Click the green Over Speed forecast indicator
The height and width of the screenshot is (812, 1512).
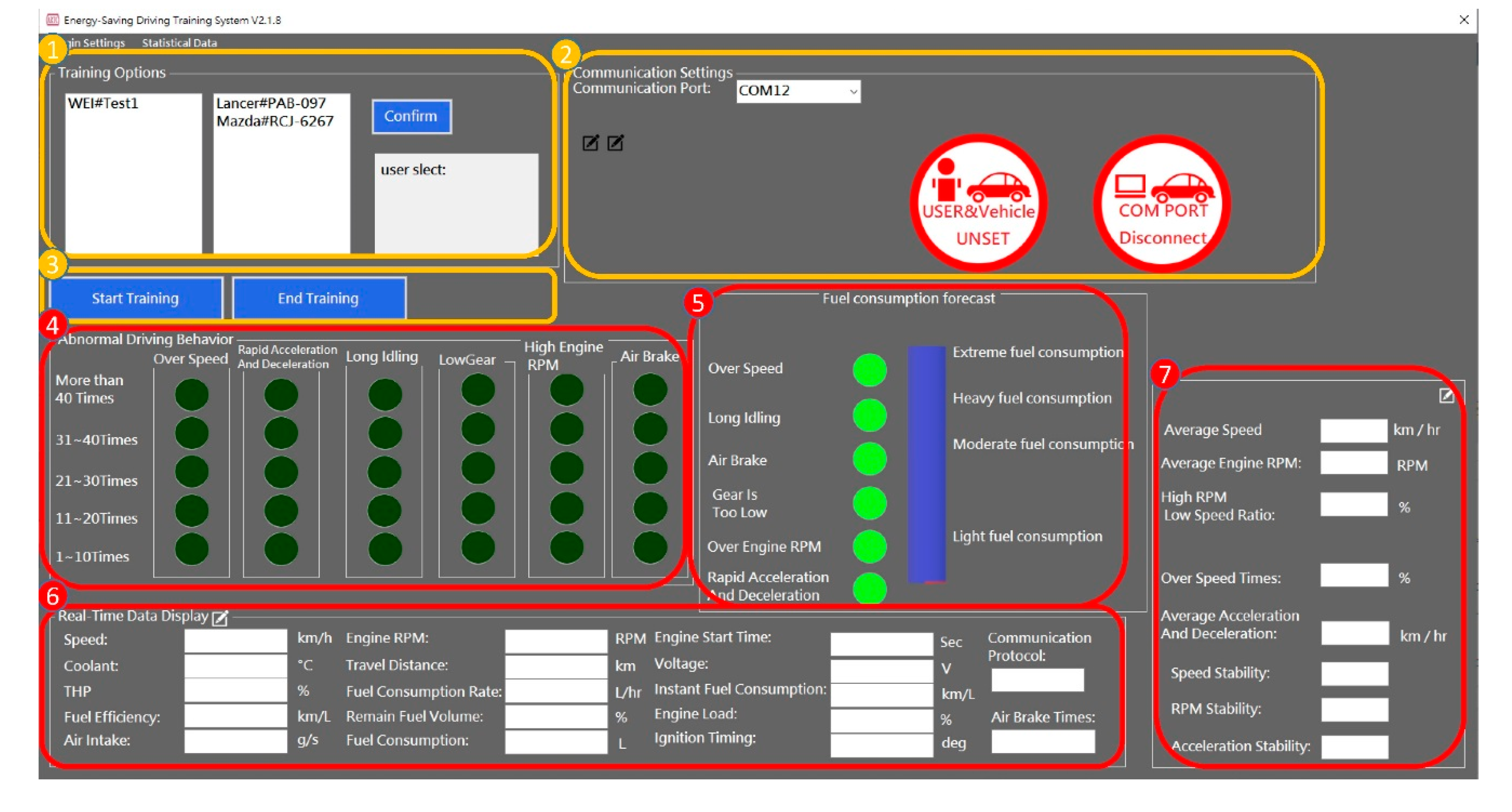pos(869,370)
